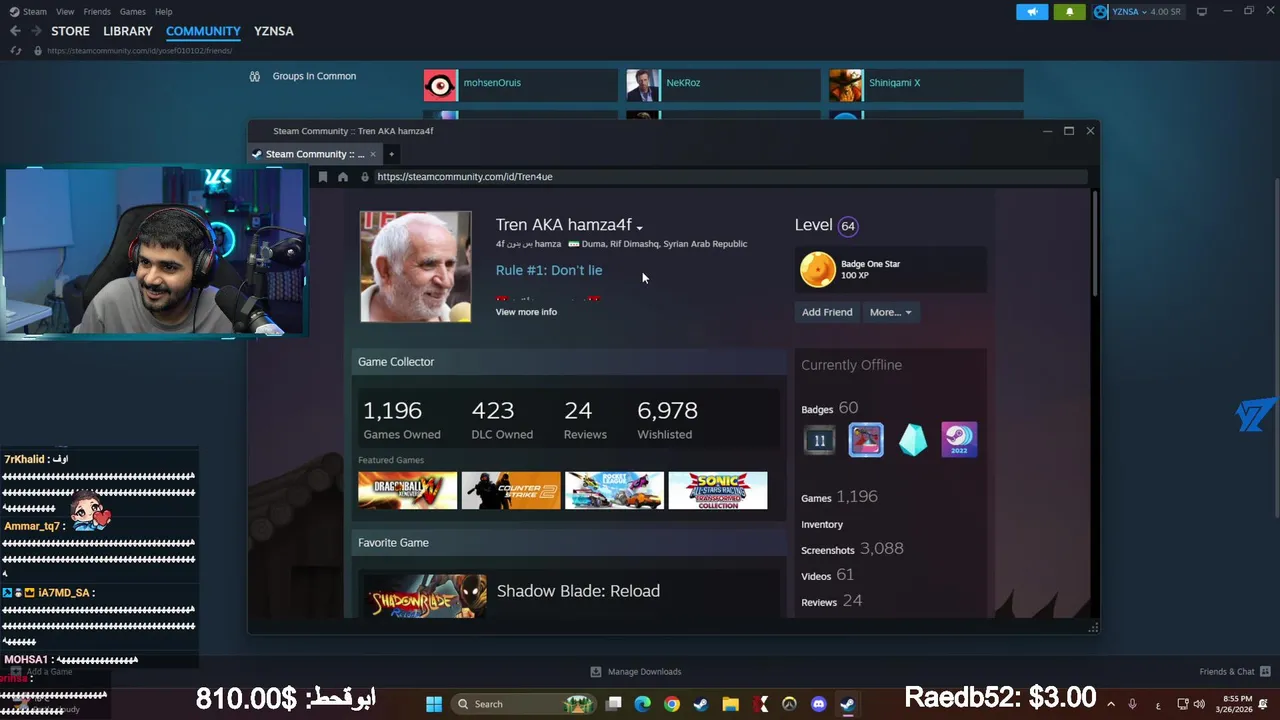Viewport: 1280px width, 720px height.
Task: Open the volume control in system tray
Action: coord(1199,704)
